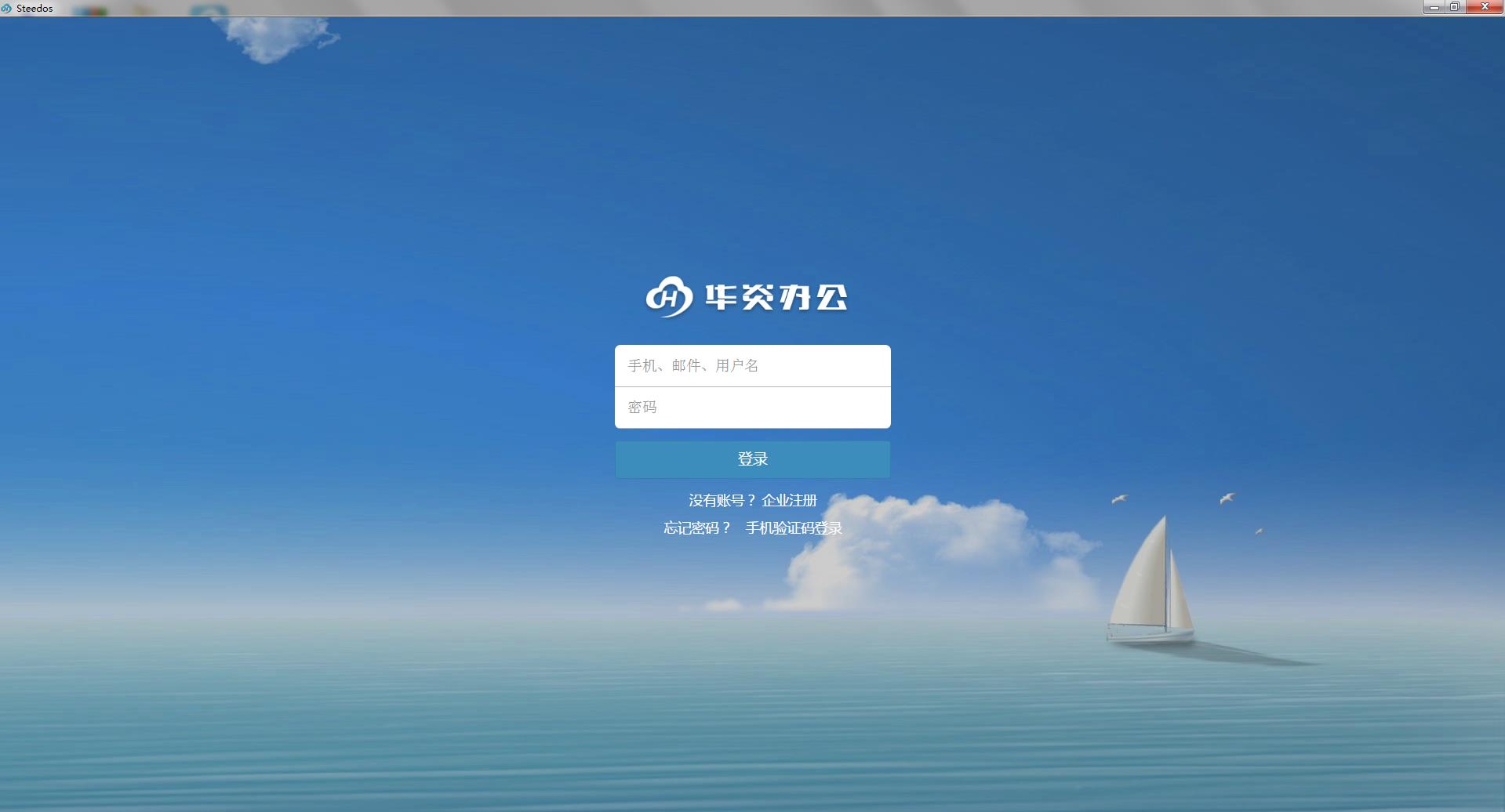Click the 没有账号？ prompt text
The image size is (1505, 812).
[x=719, y=499]
